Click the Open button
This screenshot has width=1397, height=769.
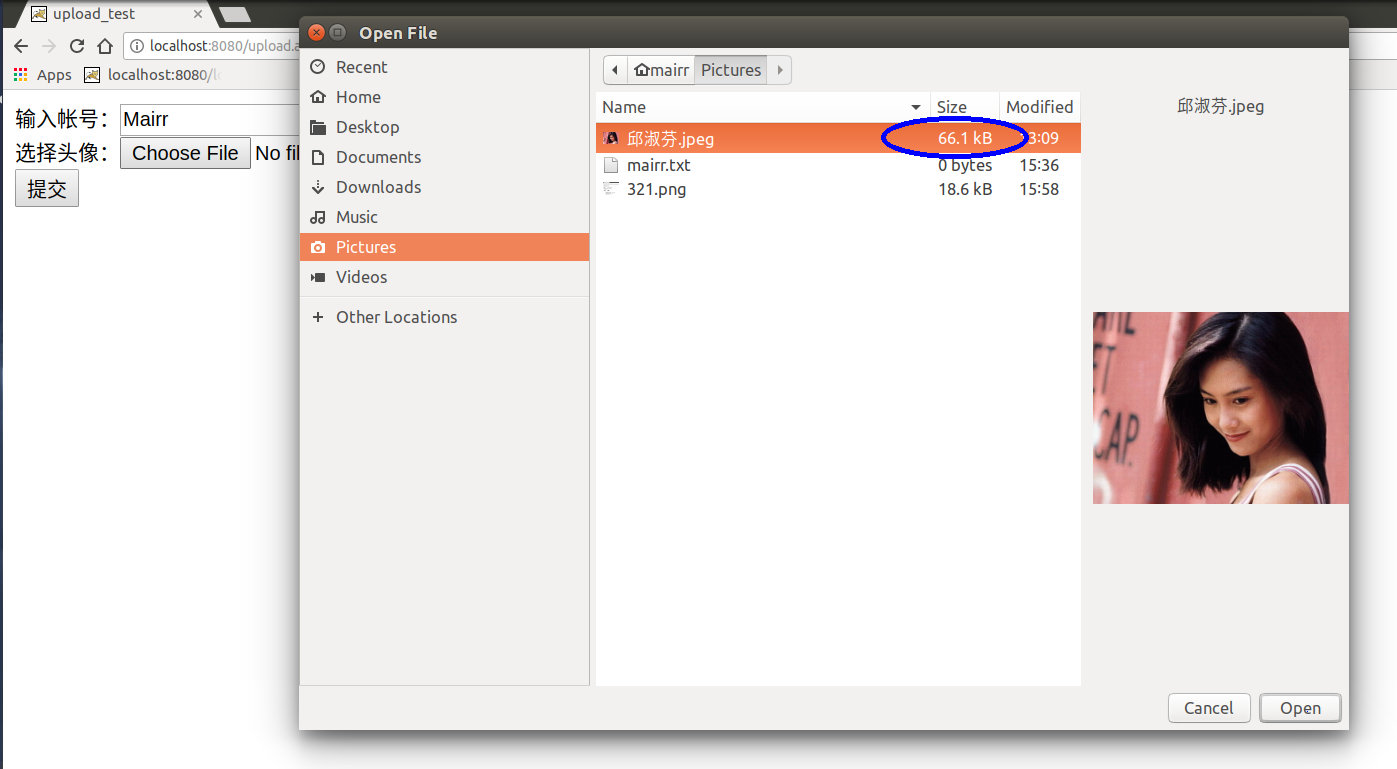tap(1300, 708)
